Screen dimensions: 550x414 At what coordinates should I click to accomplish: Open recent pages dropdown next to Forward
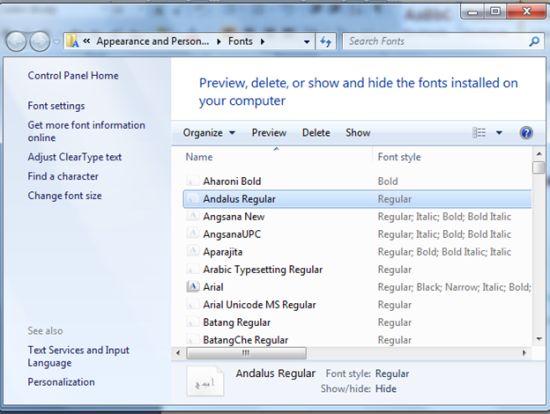(56, 42)
